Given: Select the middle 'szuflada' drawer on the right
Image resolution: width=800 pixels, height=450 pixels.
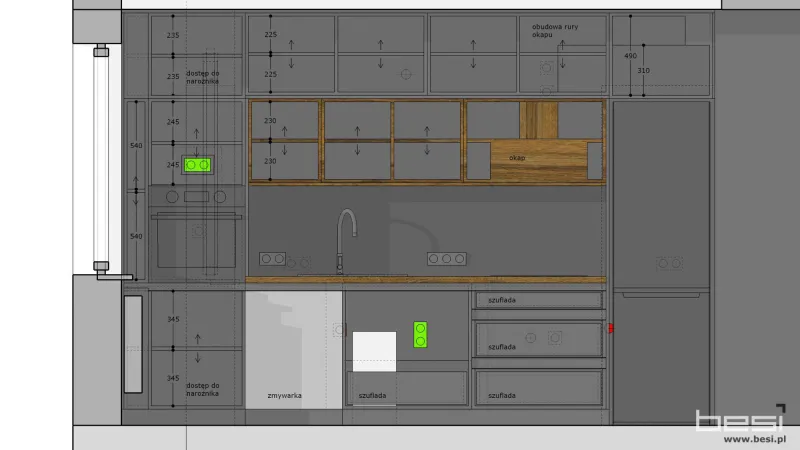Looking at the screenshot, I should point(539,339).
